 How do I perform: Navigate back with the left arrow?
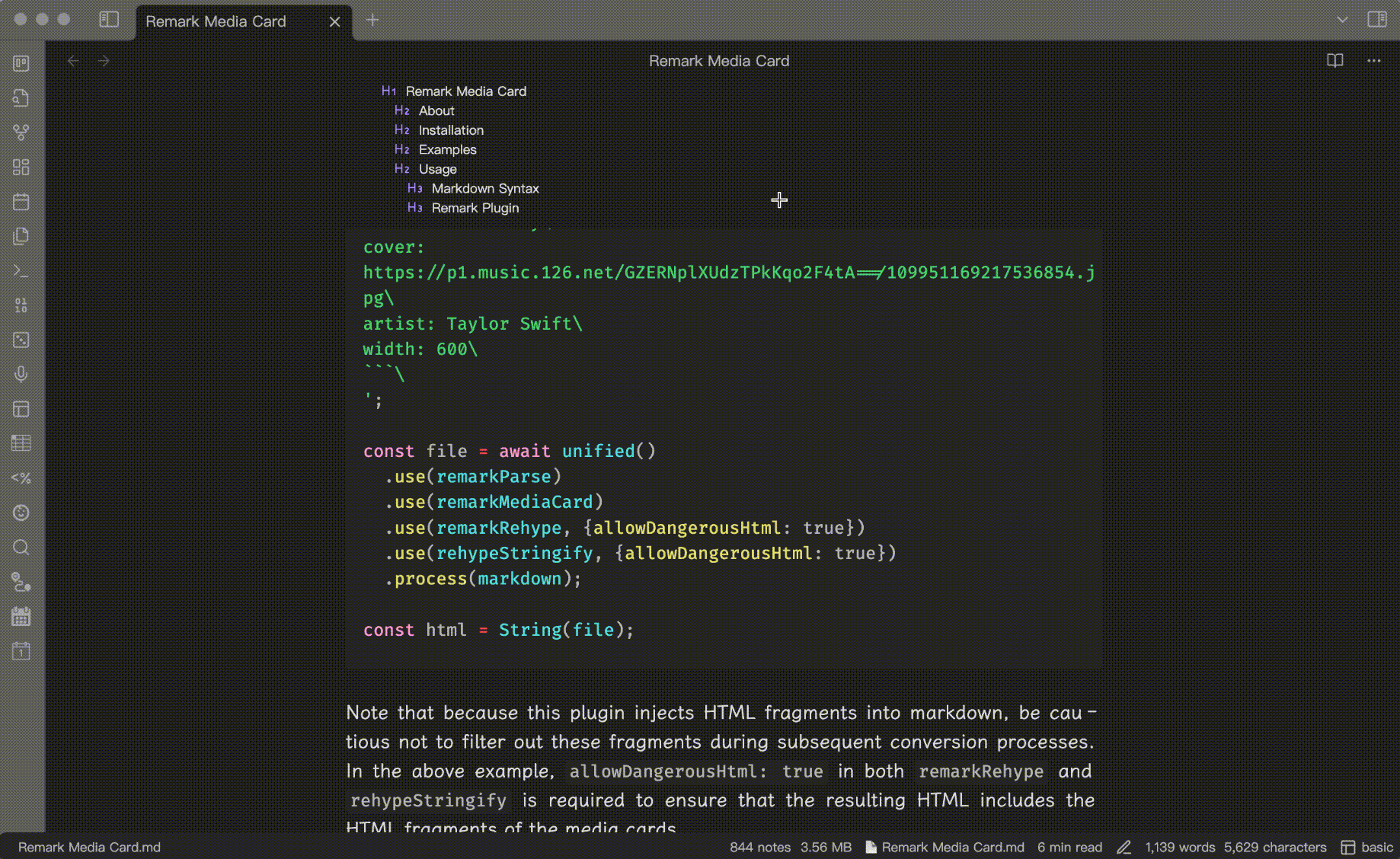click(x=73, y=61)
